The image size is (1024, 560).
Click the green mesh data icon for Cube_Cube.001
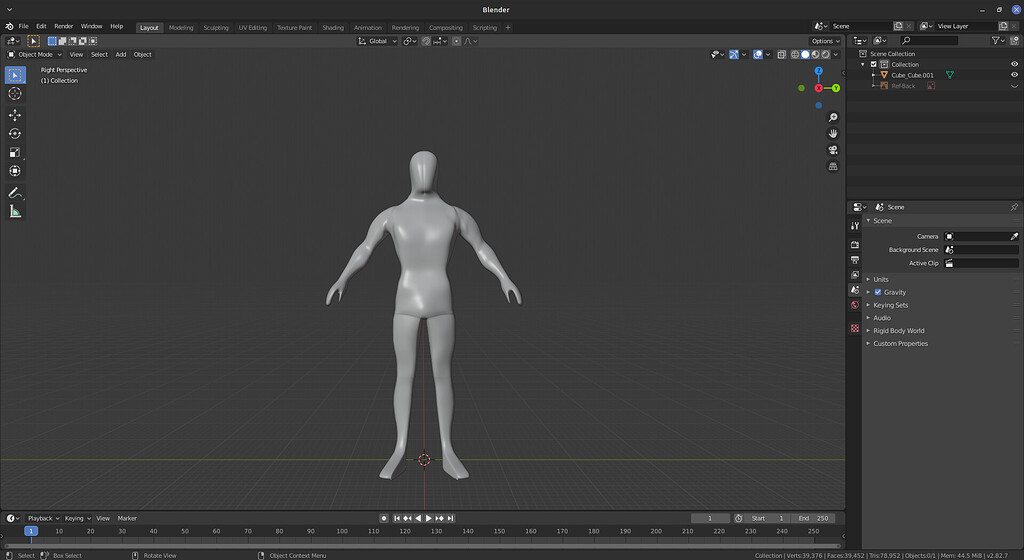coord(950,75)
